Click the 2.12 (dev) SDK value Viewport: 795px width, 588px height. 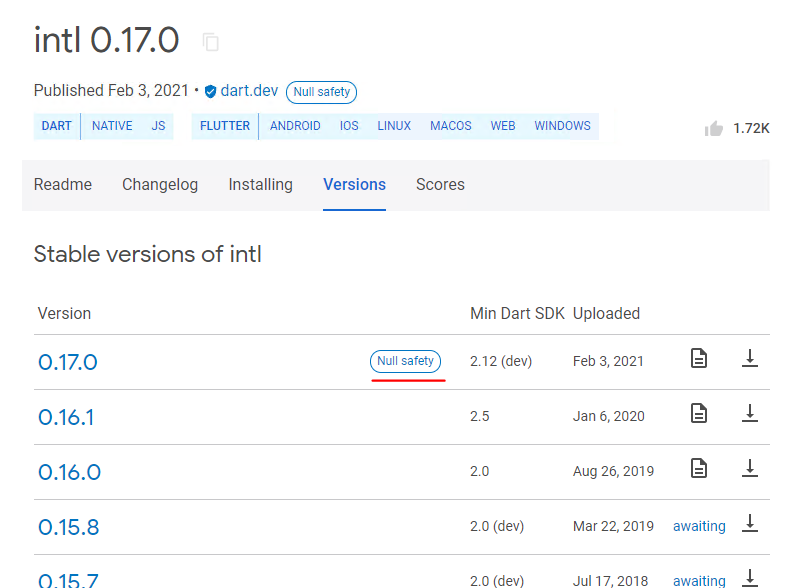click(x=501, y=361)
